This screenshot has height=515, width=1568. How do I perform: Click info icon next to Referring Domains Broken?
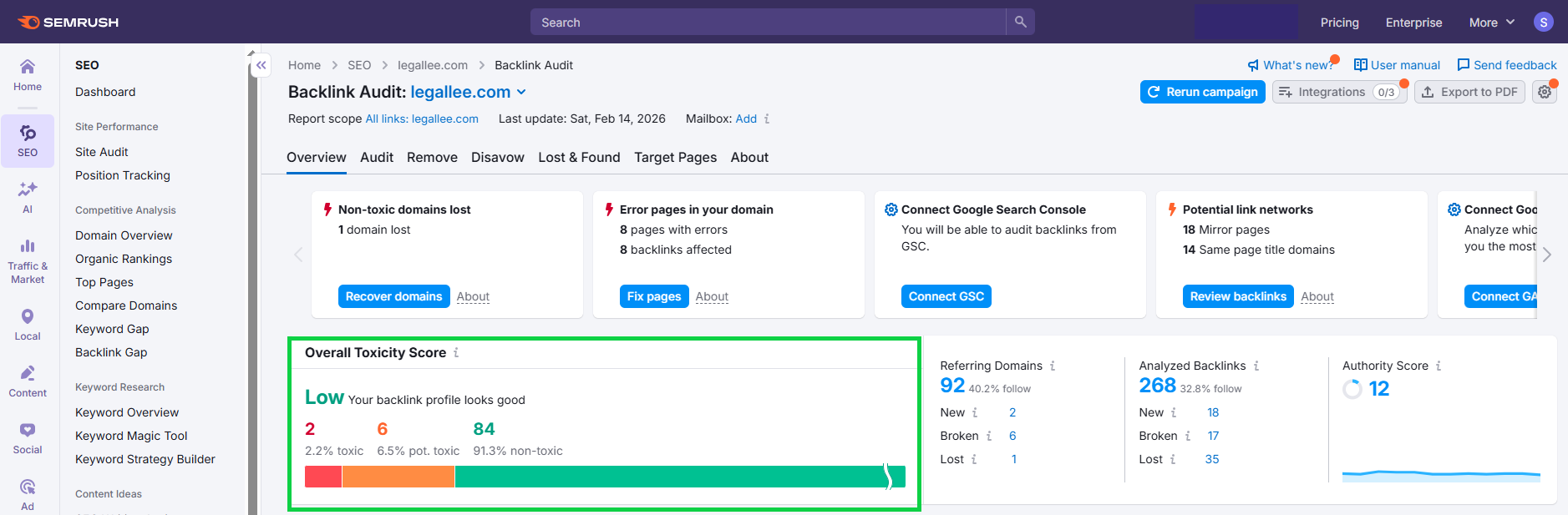point(989,436)
